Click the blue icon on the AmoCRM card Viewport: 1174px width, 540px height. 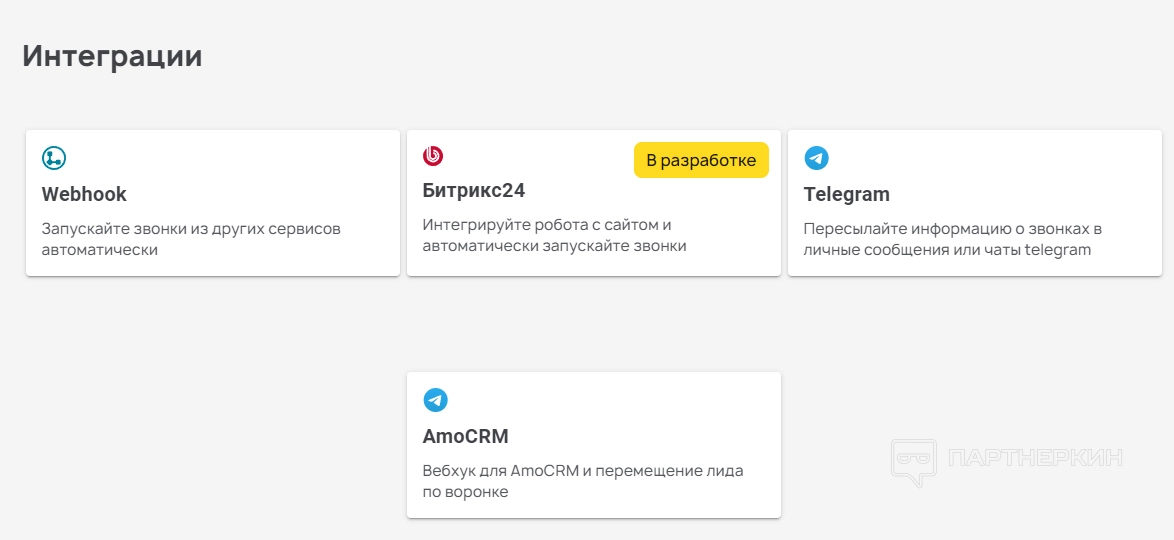click(x=435, y=400)
